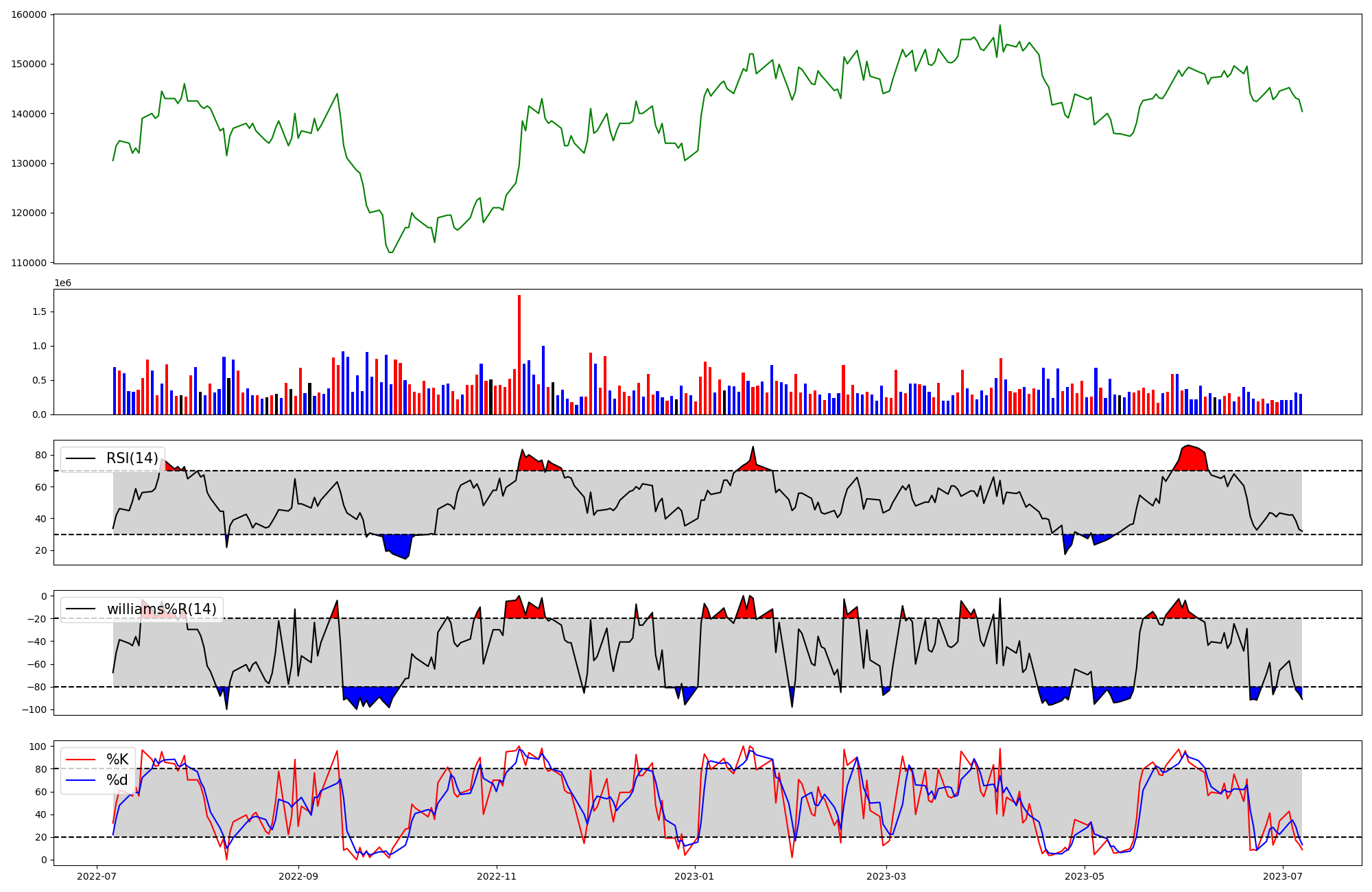The height and width of the screenshot is (892, 1372).
Task: Click the highest peak of green price line
Action: pos(1000,26)
